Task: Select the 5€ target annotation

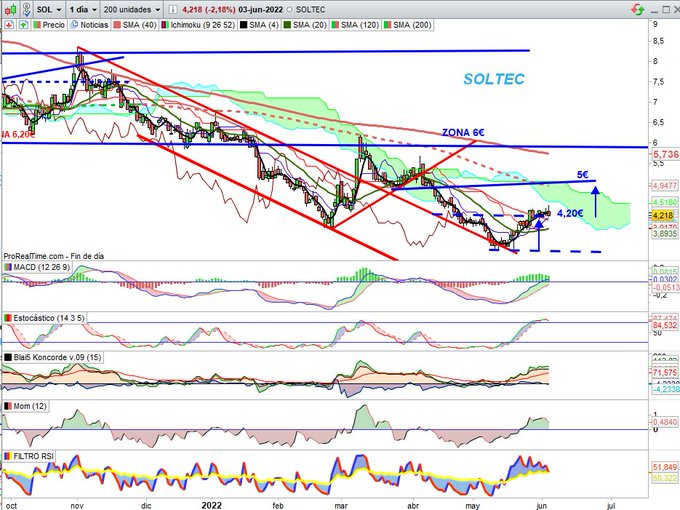Action: pos(582,174)
